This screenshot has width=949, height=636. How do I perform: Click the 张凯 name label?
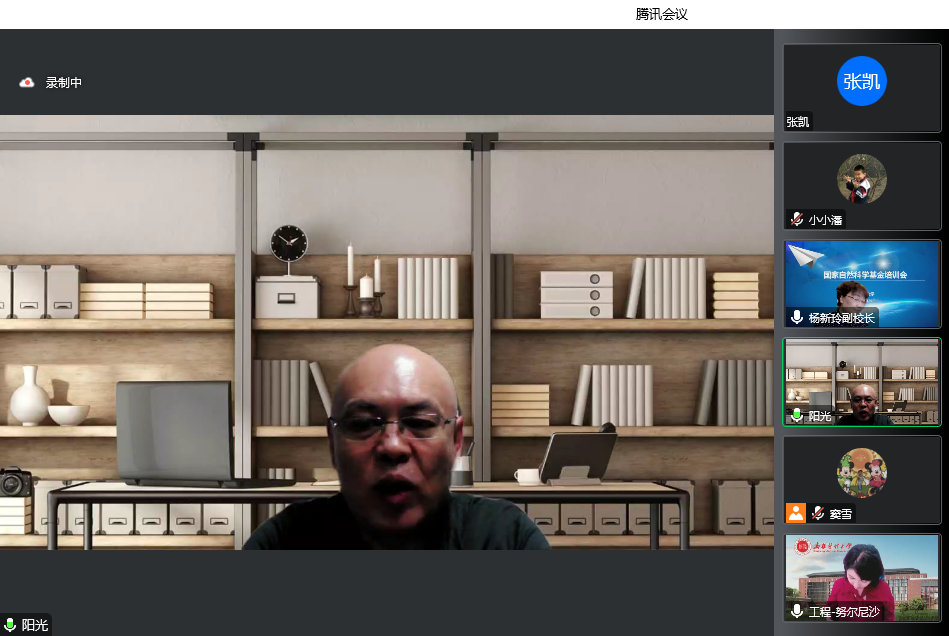pos(798,122)
